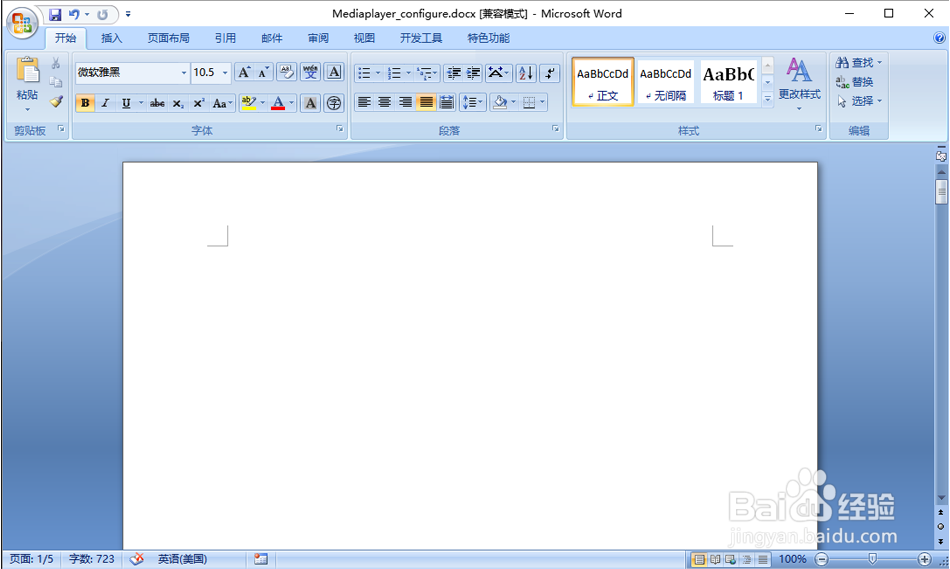The width and height of the screenshot is (950, 569).
Task: Expand font dialog launcher 字体
Action: coord(340,128)
